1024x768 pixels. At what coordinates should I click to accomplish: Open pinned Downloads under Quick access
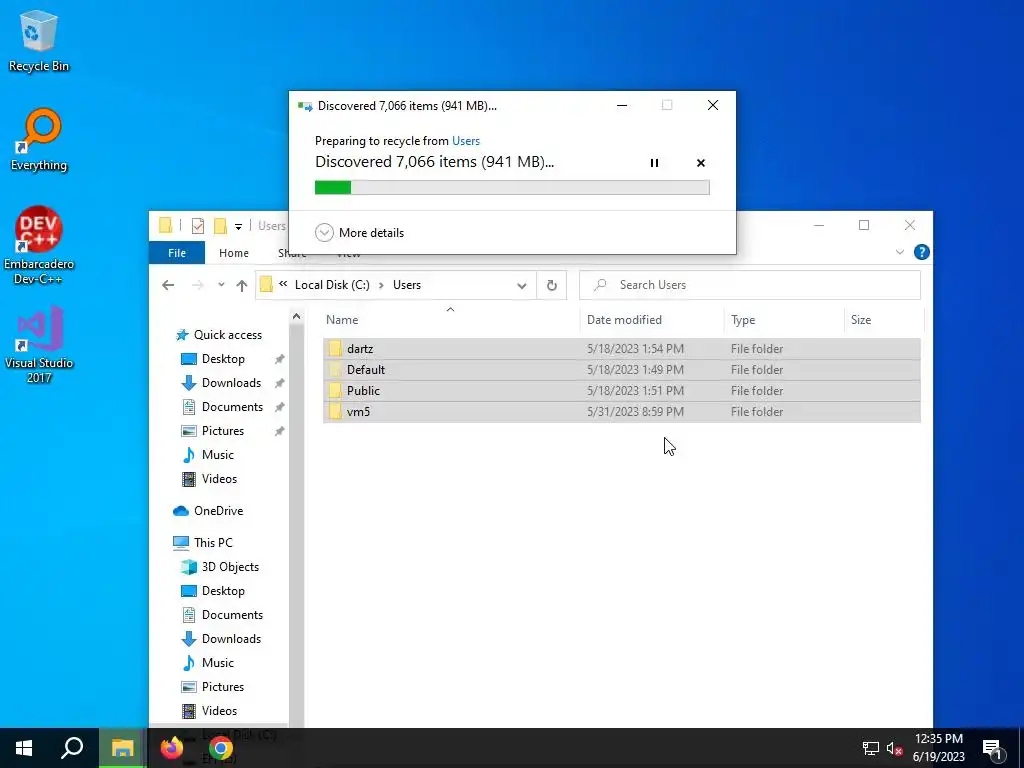click(231, 383)
